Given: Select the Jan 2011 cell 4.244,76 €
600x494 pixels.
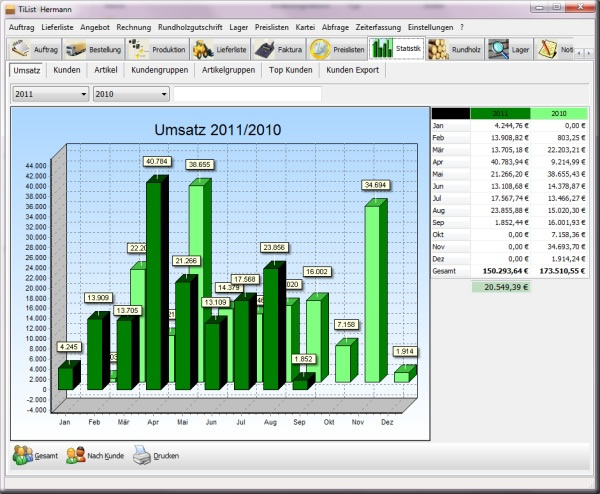Looking at the screenshot, I should coord(501,126).
